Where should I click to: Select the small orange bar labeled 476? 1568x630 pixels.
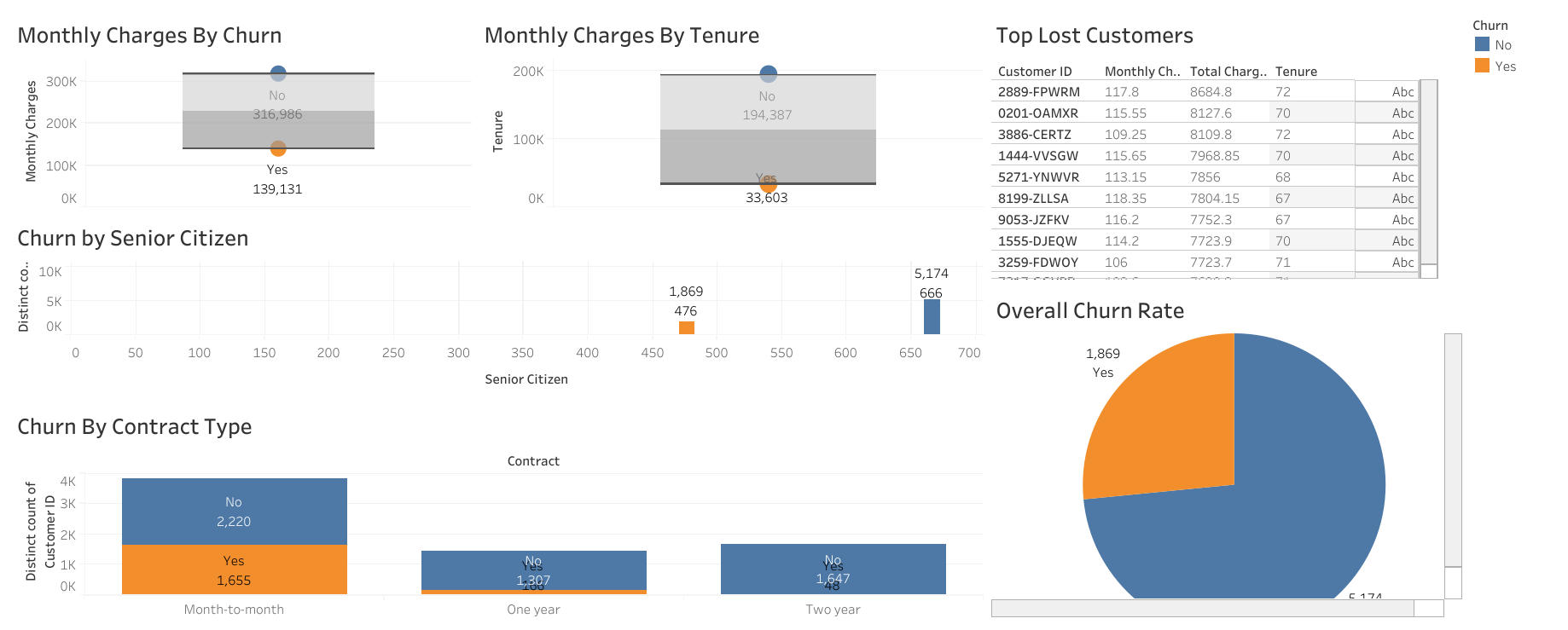point(686,327)
